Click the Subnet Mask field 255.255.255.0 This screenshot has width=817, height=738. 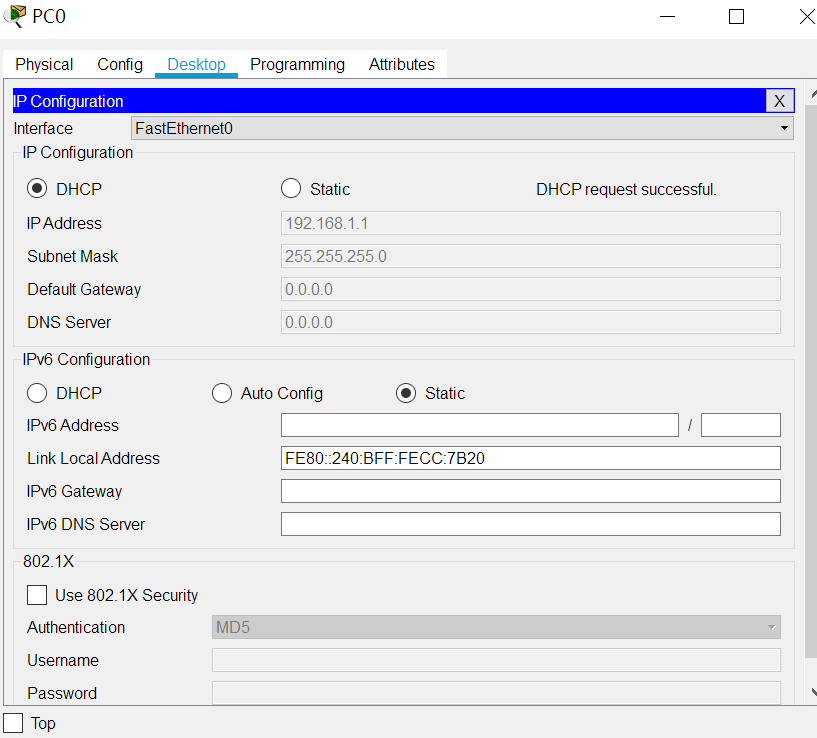click(x=530, y=256)
